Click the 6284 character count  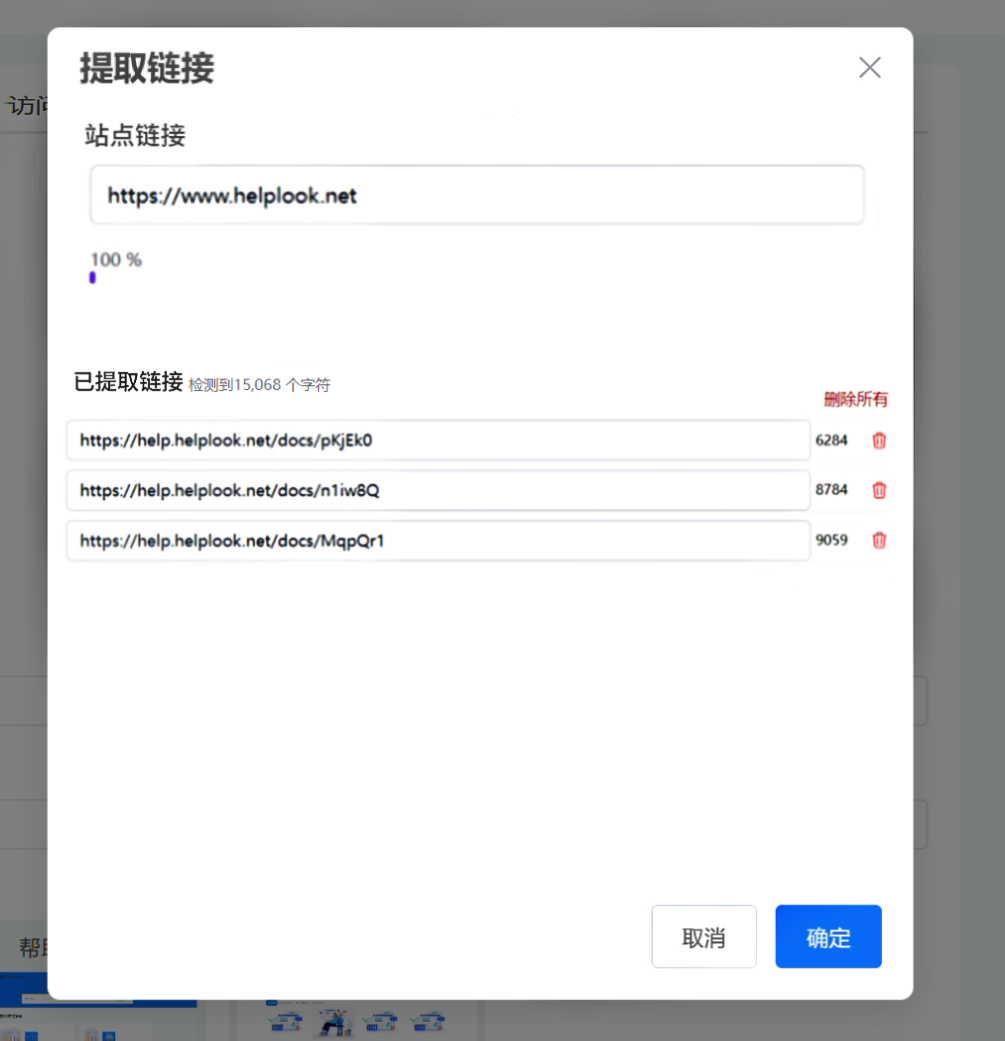831,440
